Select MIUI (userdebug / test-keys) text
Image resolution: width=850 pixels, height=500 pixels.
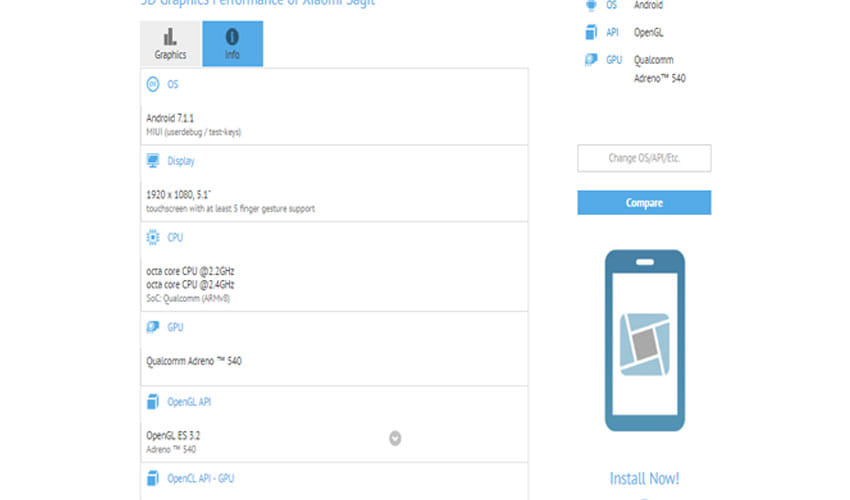pyautogui.click(x=194, y=132)
